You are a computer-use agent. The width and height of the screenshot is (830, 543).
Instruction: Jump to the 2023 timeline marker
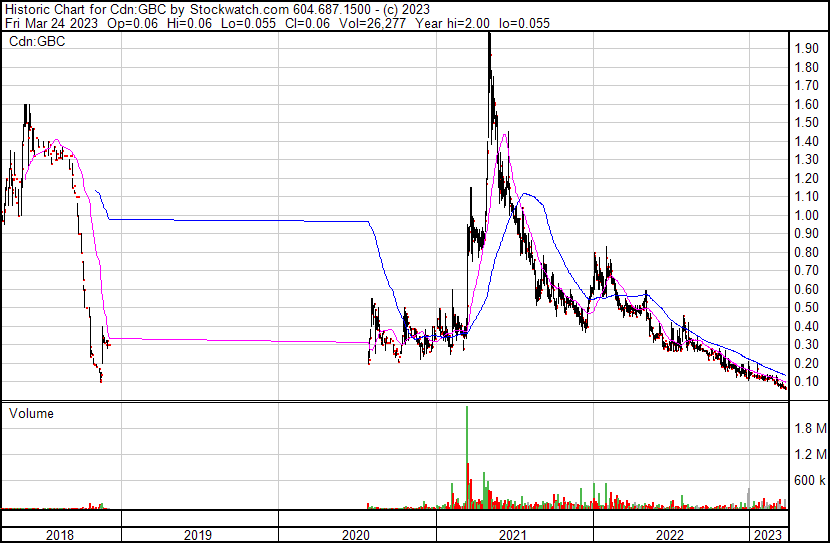(x=768, y=535)
